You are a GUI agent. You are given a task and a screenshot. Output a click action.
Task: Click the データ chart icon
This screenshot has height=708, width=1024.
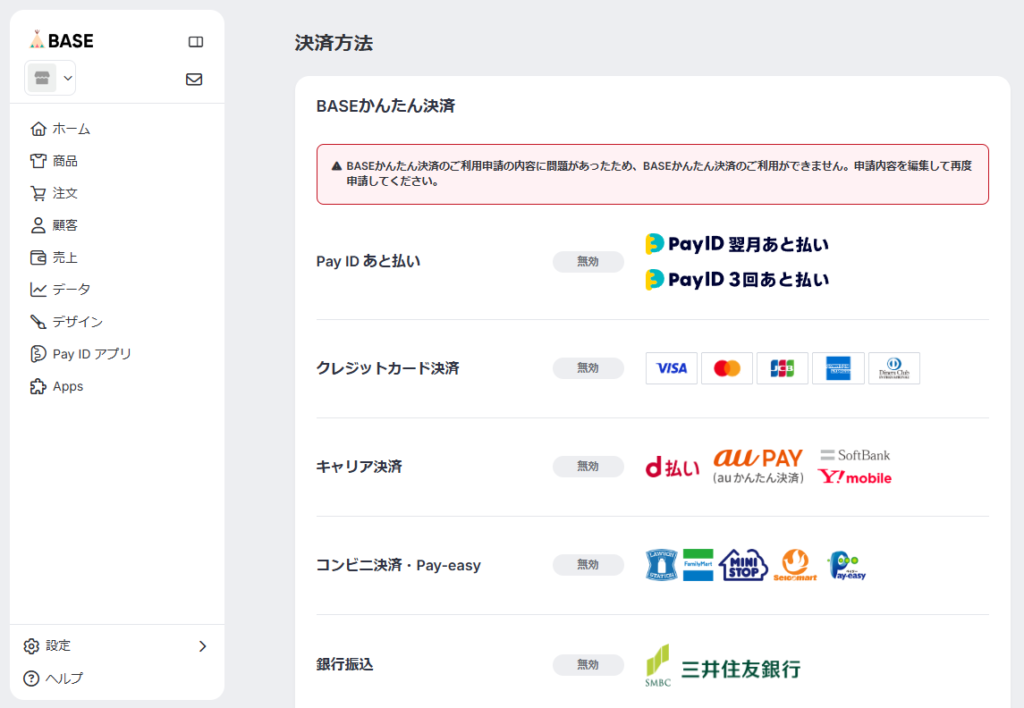tap(39, 289)
